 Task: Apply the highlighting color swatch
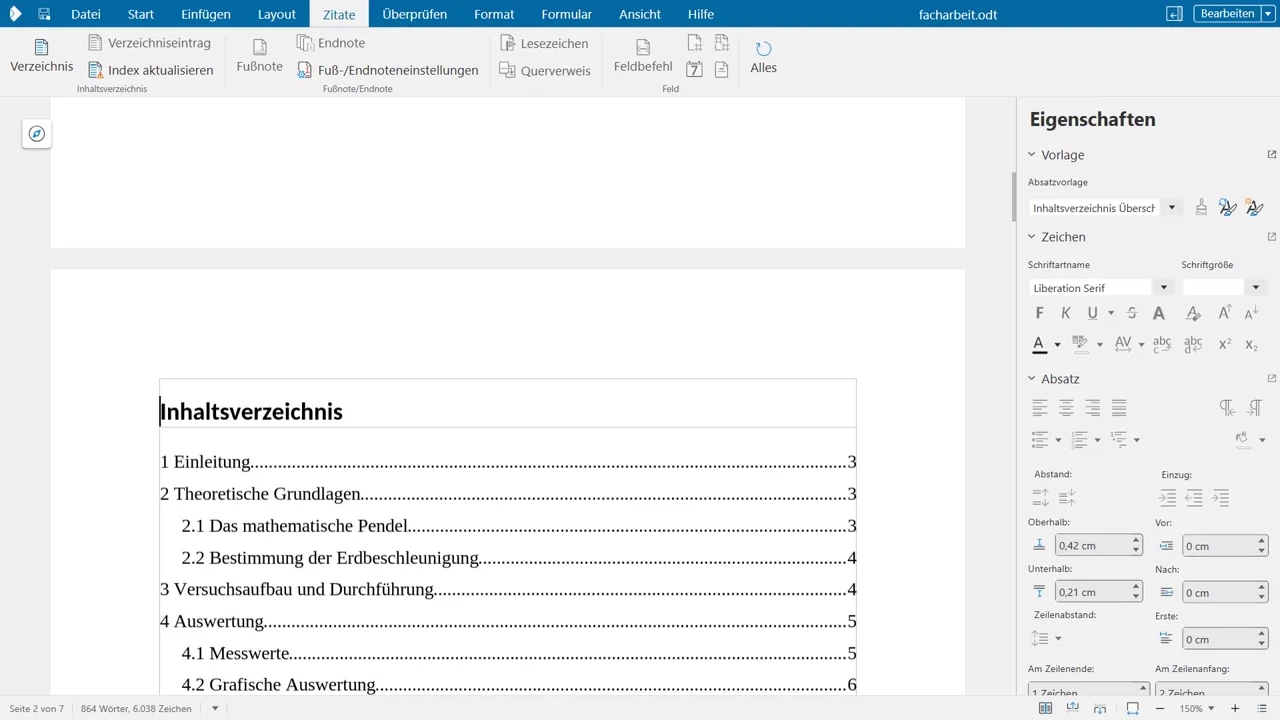pos(1080,344)
